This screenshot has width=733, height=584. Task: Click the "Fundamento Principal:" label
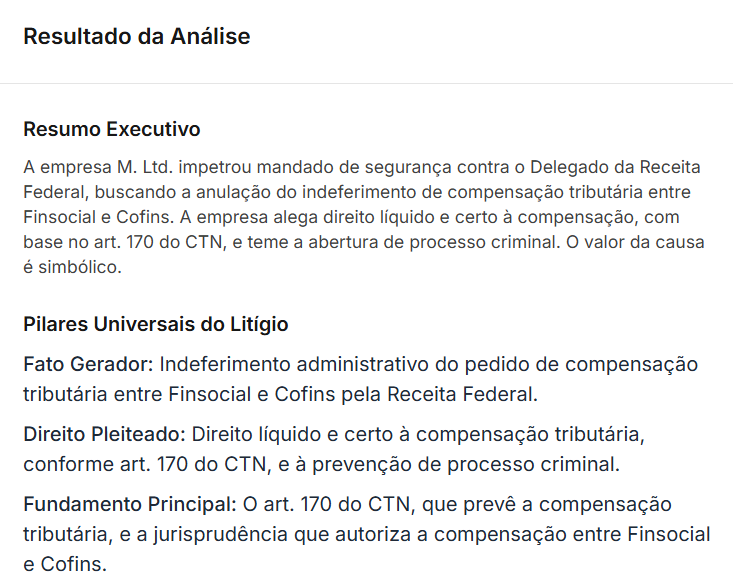(x=129, y=503)
